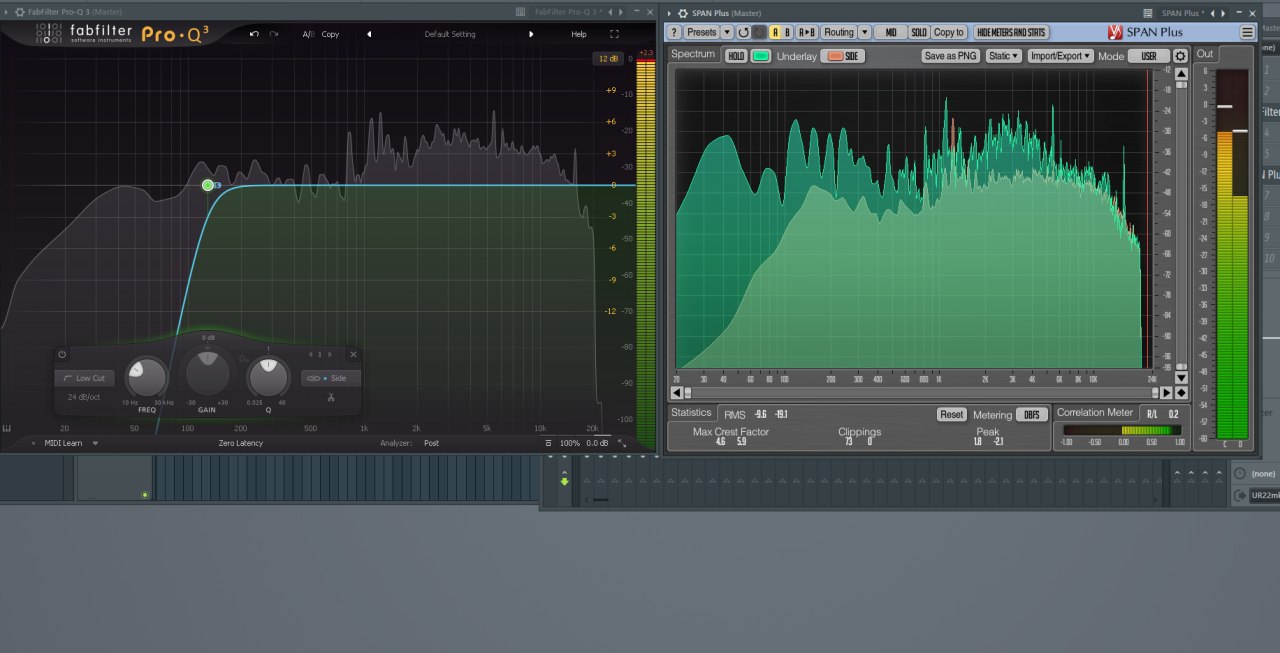Open SPAN Plus plugin settings gear

pyautogui.click(x=682, y=13)
